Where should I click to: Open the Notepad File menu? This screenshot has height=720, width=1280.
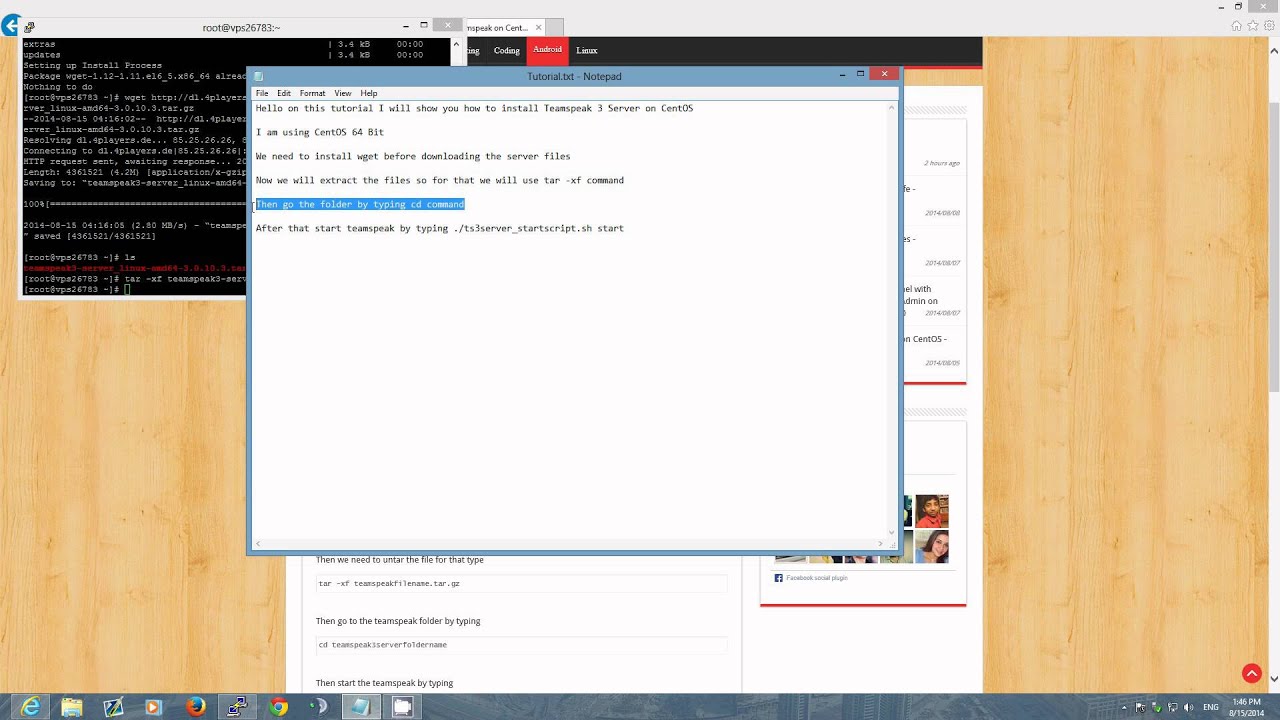point(262,93)
